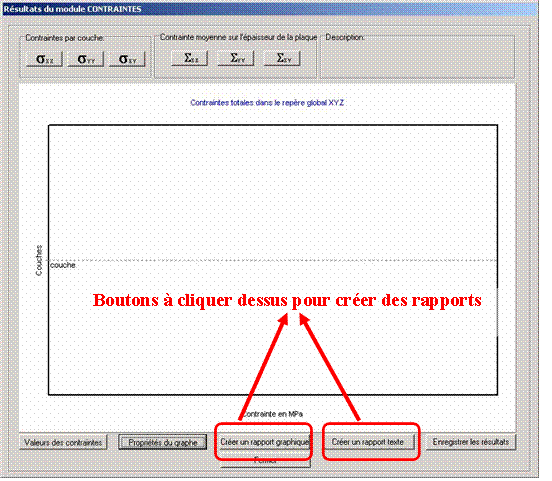Image resolution: width=552 pixels, height=481 pixels.
Task: Open Propriétés du graphe
Action: [163, 443]
